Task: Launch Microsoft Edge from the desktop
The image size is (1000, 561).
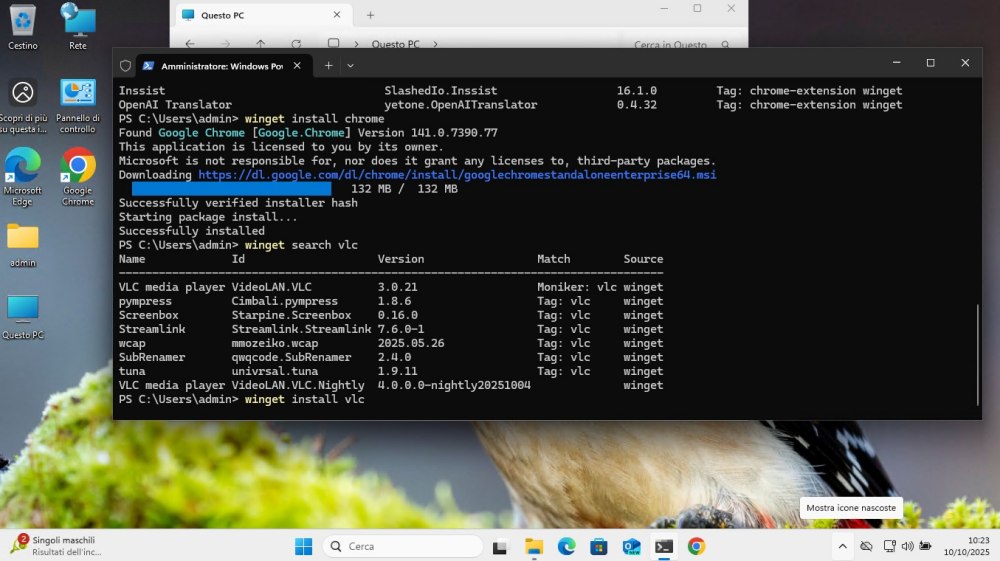Action: tap(22, 171)
